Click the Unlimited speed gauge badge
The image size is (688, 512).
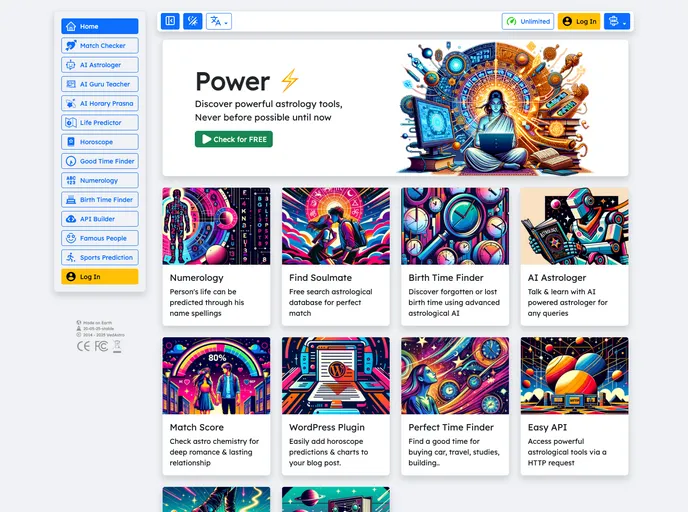[x=527, y=21]
